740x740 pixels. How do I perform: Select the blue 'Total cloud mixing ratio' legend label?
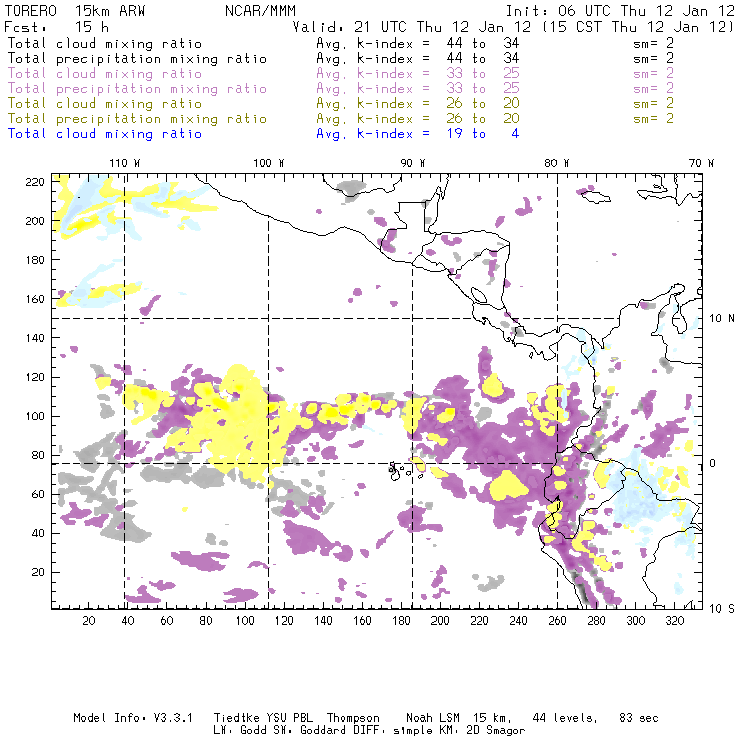click(x=105, y=134)
